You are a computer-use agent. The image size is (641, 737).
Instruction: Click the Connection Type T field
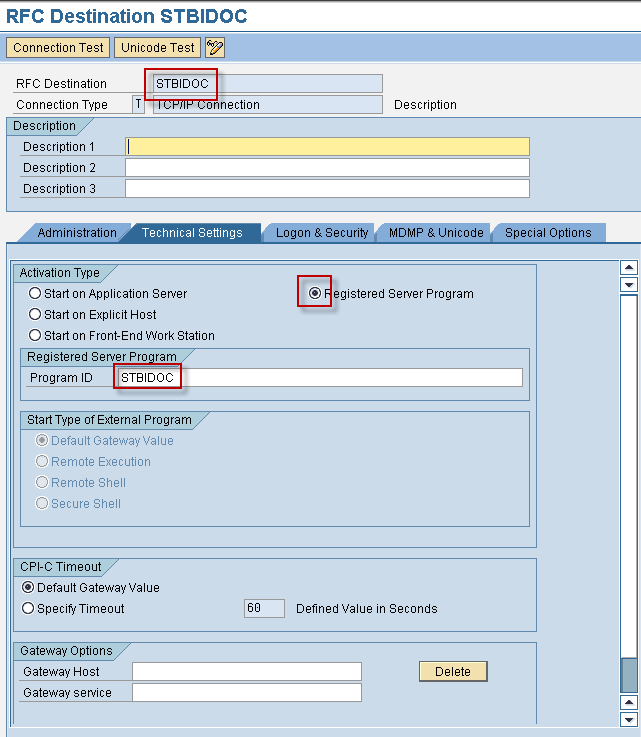click(x=138, y=104)
